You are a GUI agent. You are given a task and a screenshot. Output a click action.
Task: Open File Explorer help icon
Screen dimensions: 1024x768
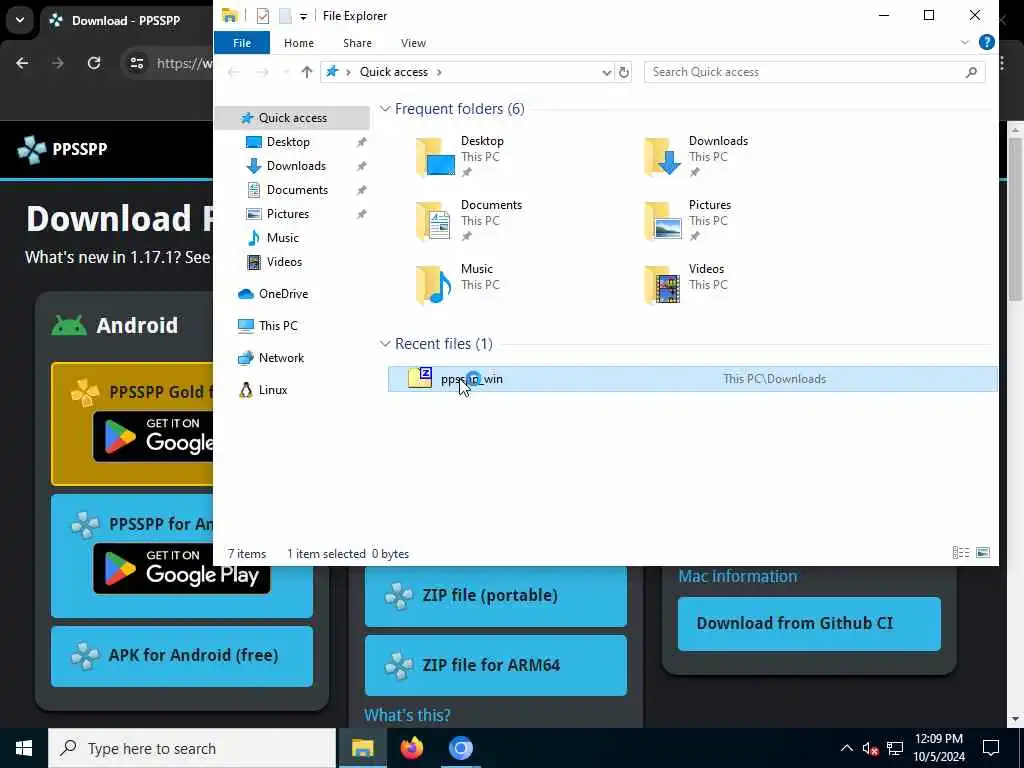(x=987, y=42)
